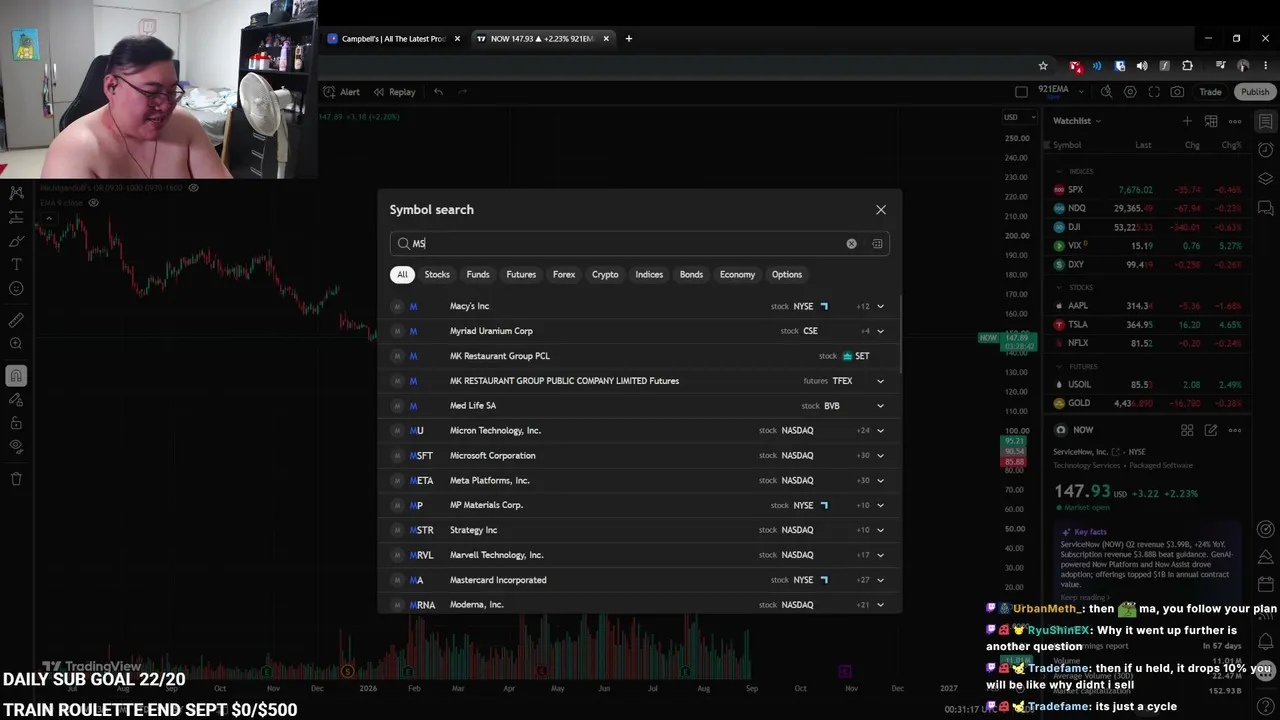The width and height of the screenshot is (1280, 720).
Task: Open the browser Extensions puzzle icon
Action: pyautogui.click(x=1187, y=66)
